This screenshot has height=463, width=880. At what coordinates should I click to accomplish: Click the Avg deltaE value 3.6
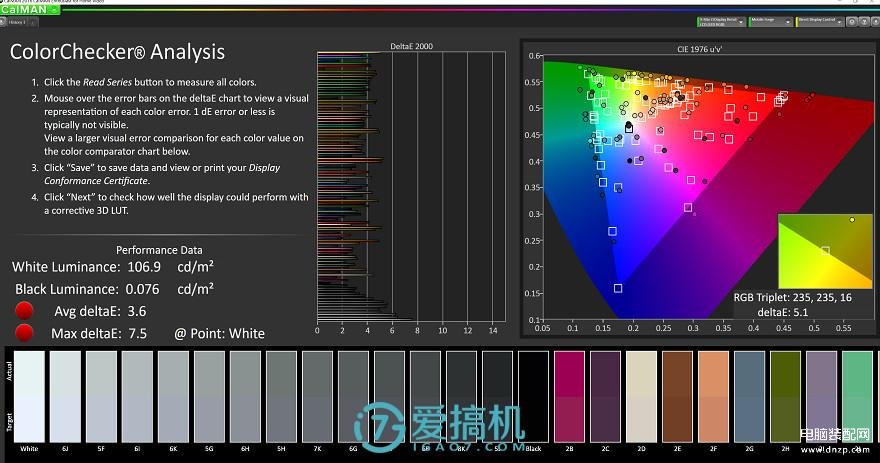[136, 311]
